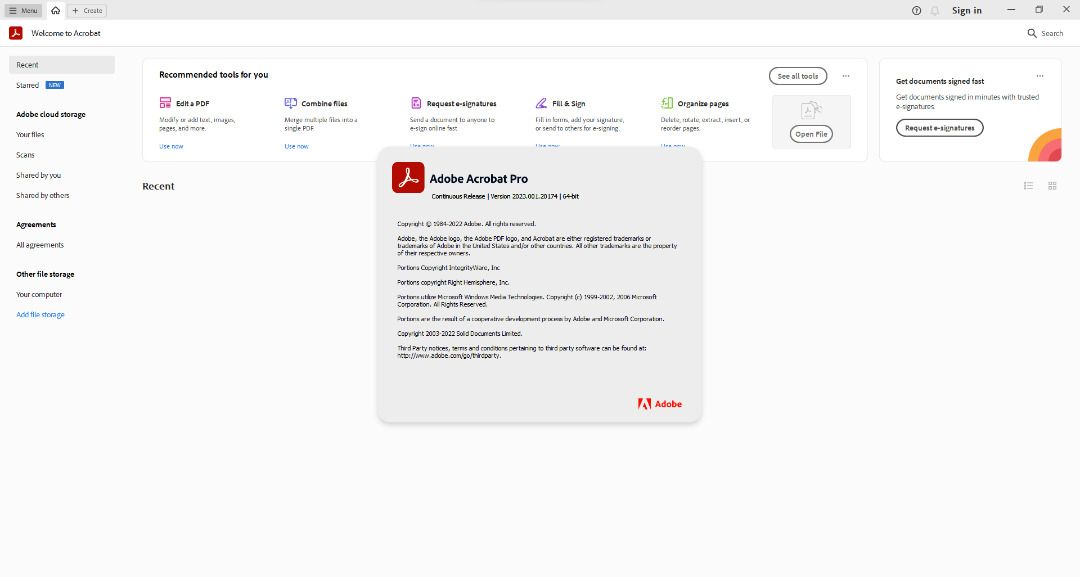
Task: Click the Fill & Sign pen icon
Action: click(x=541, y=103)
